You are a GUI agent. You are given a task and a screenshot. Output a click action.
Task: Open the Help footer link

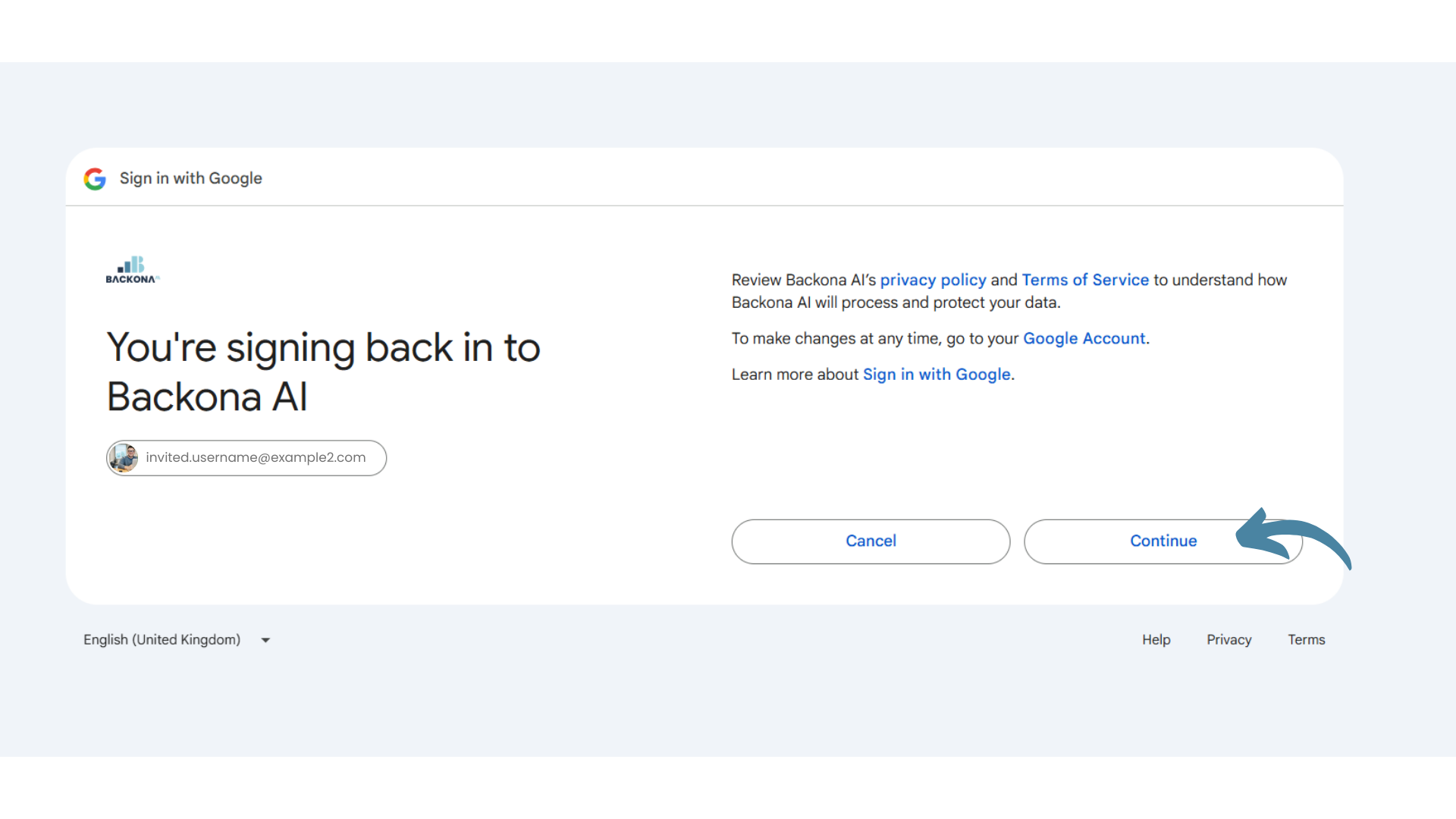point(1156,640)
